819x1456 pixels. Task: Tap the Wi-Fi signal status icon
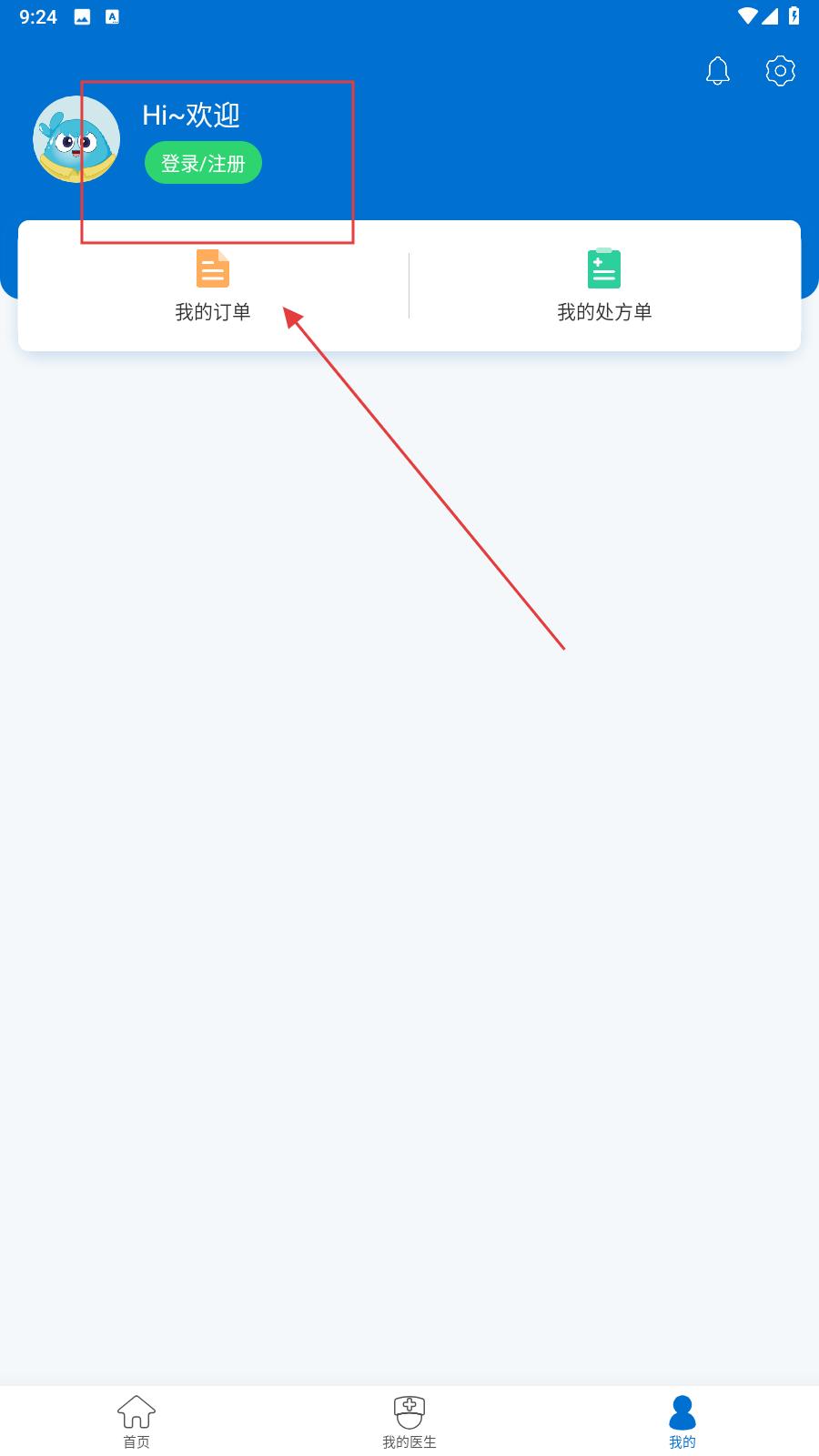[x=747, y=15]
